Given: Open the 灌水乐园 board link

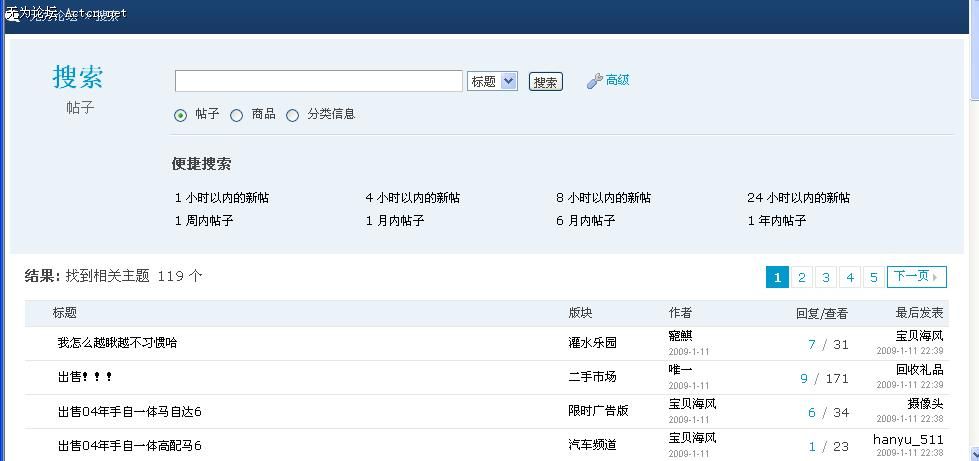Looking at the screenshot, I should 593,343.
